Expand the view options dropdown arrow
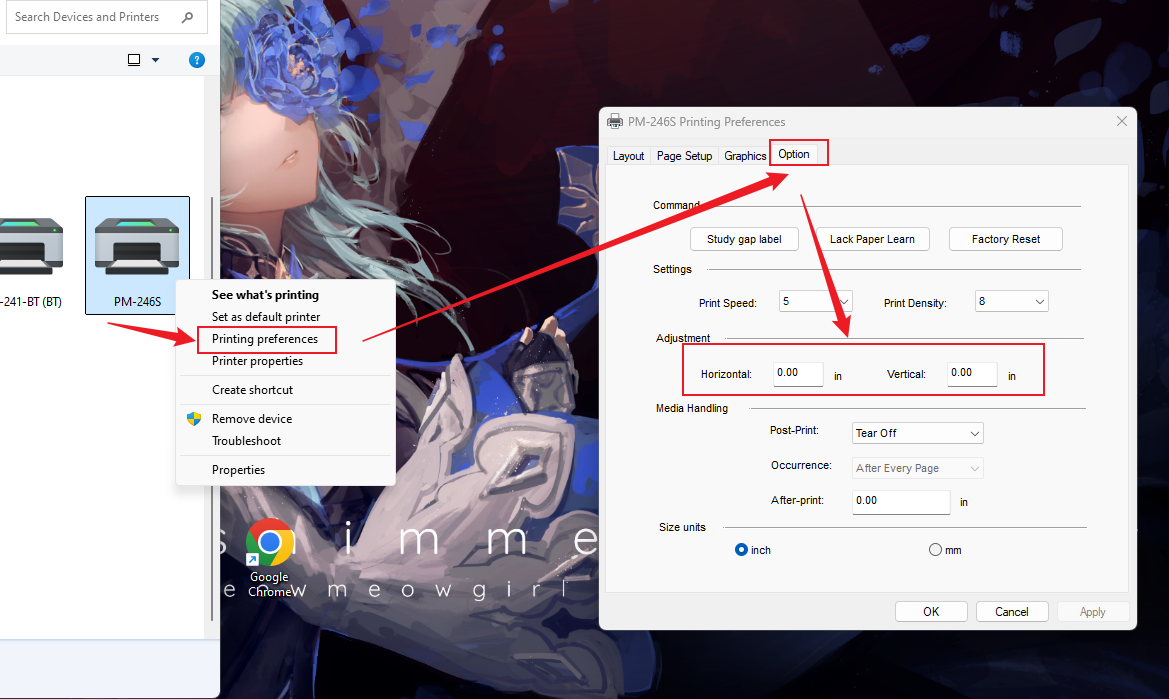This screenshot has width=1169, height=699. tap(156, 60)
